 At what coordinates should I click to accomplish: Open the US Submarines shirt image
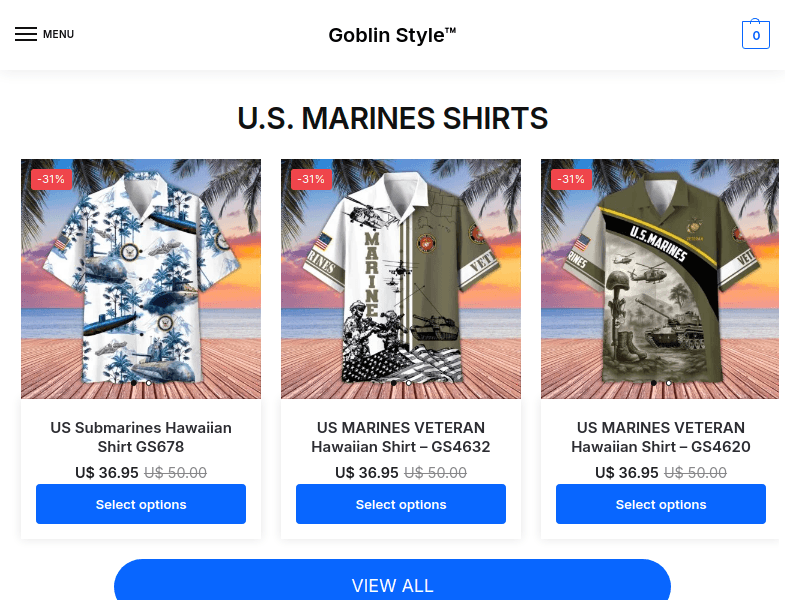[141, 279]
